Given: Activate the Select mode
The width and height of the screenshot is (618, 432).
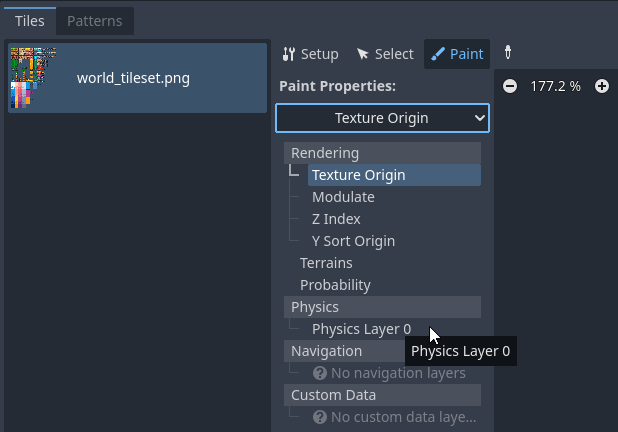Looking at the screenshot, I should coord(385,54).
